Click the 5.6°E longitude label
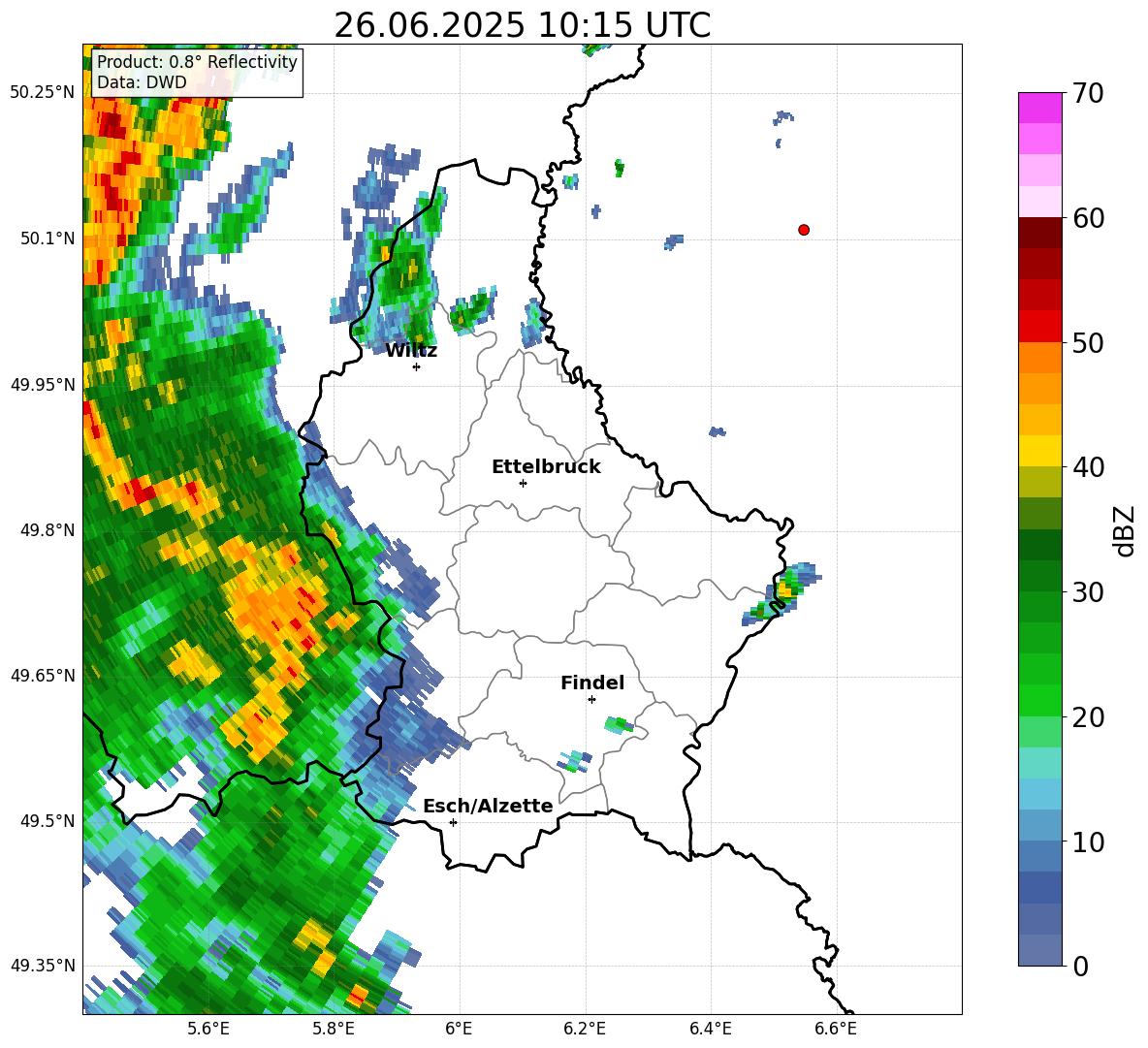 click(x=208, y=1030)
